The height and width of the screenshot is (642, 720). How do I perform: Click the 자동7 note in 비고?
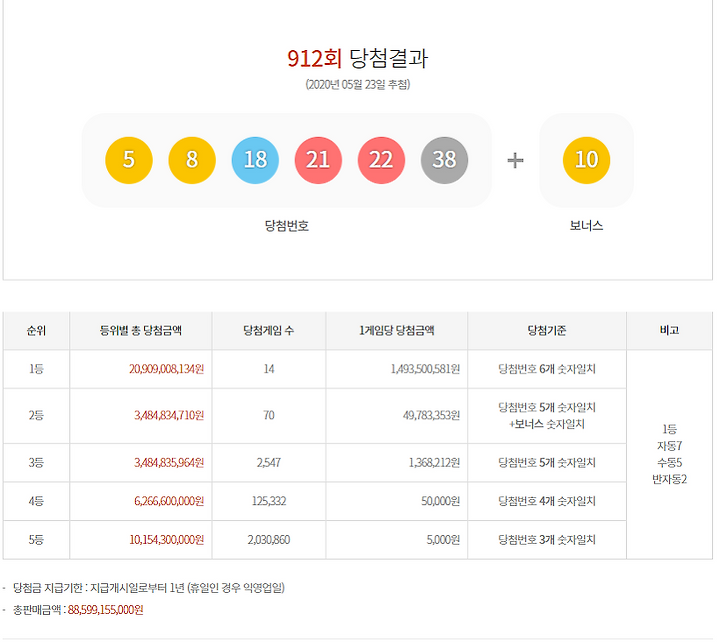pyautogui.click(x=669, y=446)
